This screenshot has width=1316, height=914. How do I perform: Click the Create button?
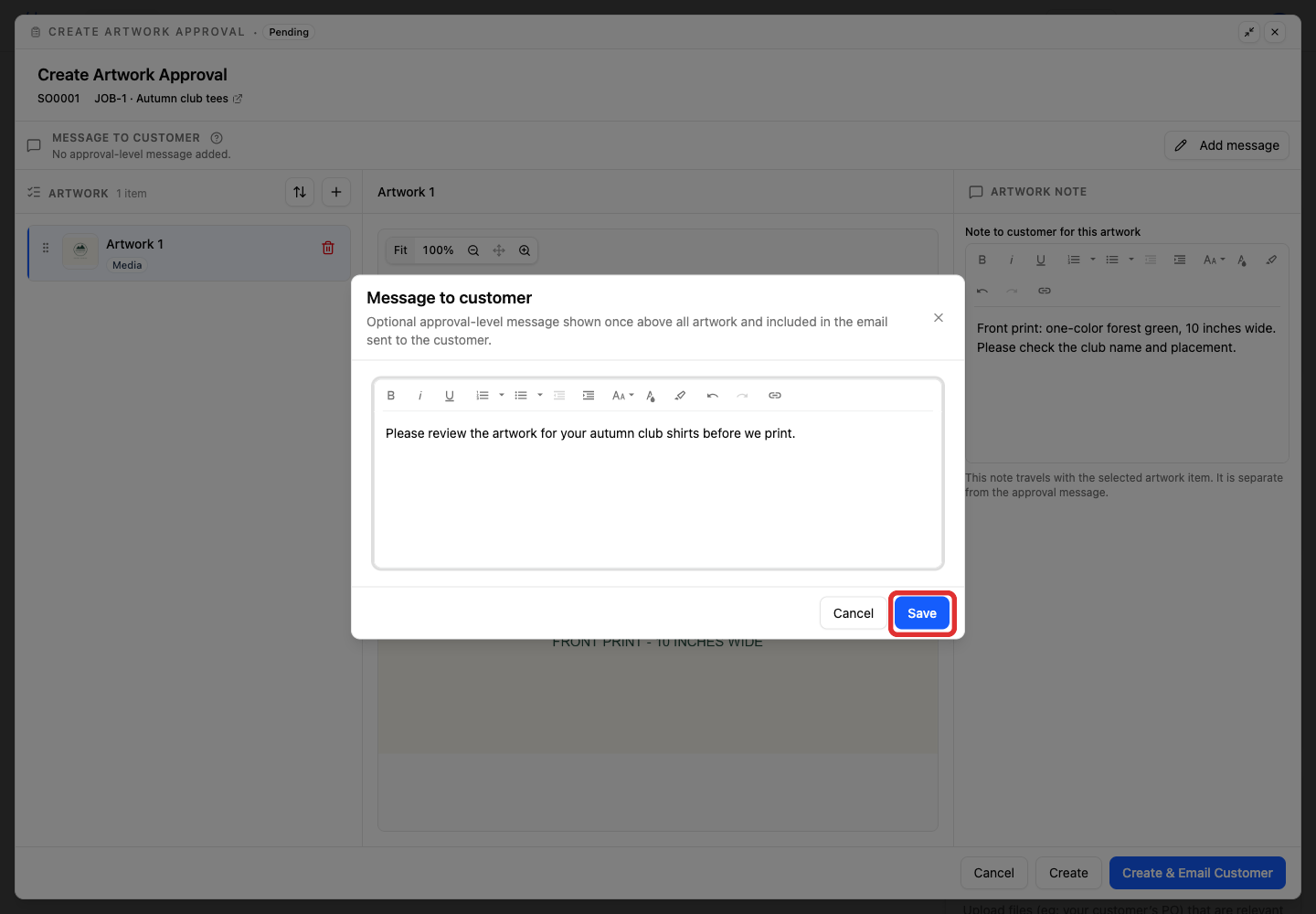point(1068,873)
